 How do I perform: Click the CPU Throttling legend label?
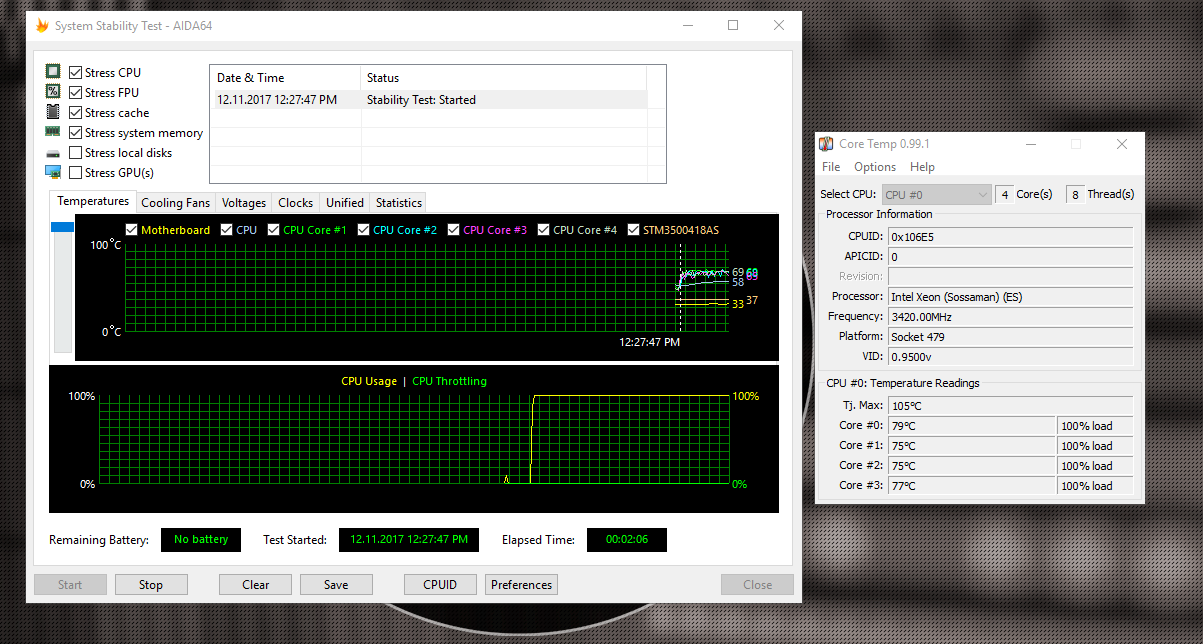tap(449, 381)
